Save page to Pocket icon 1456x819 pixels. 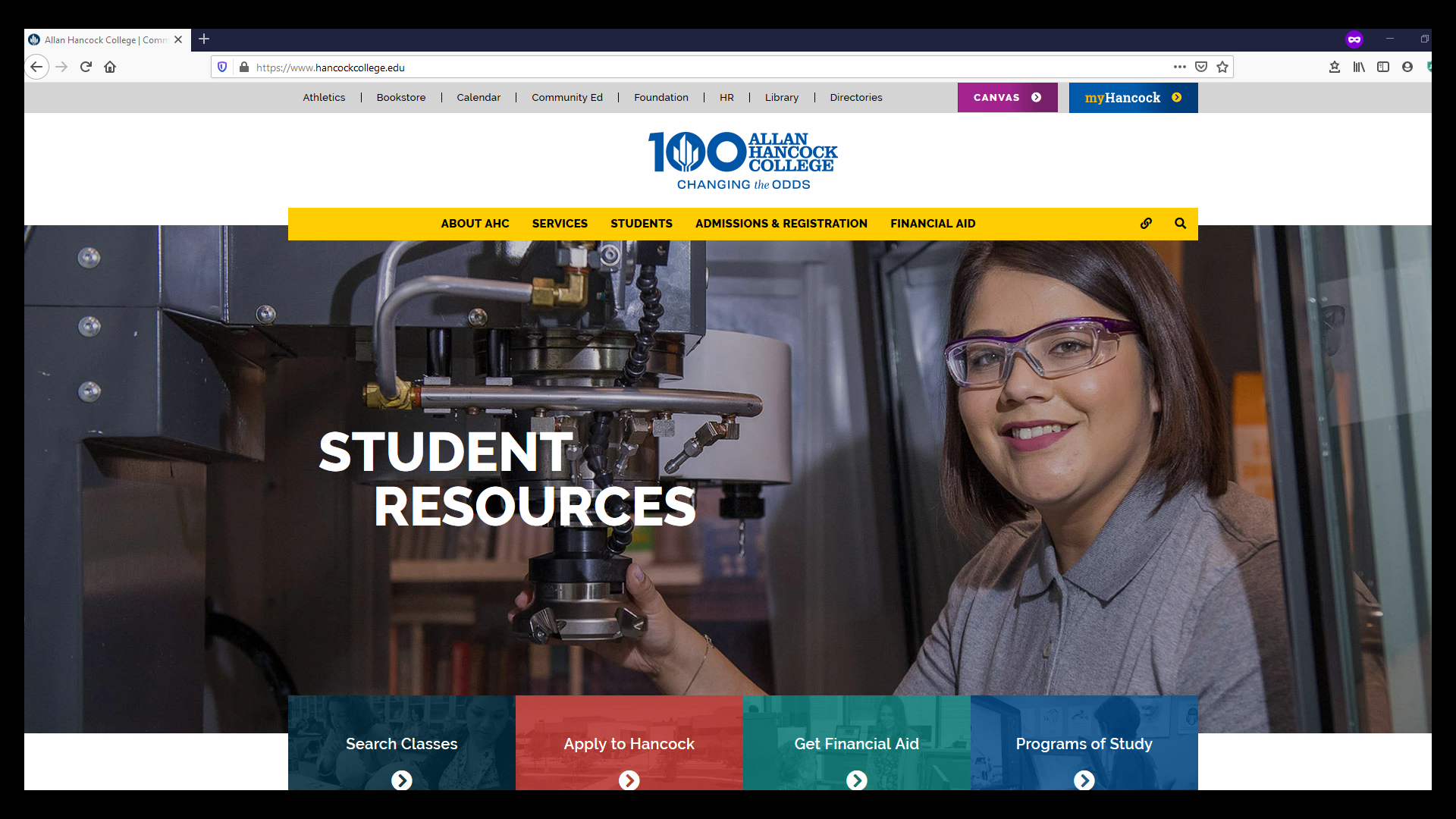pos(1201,67)
